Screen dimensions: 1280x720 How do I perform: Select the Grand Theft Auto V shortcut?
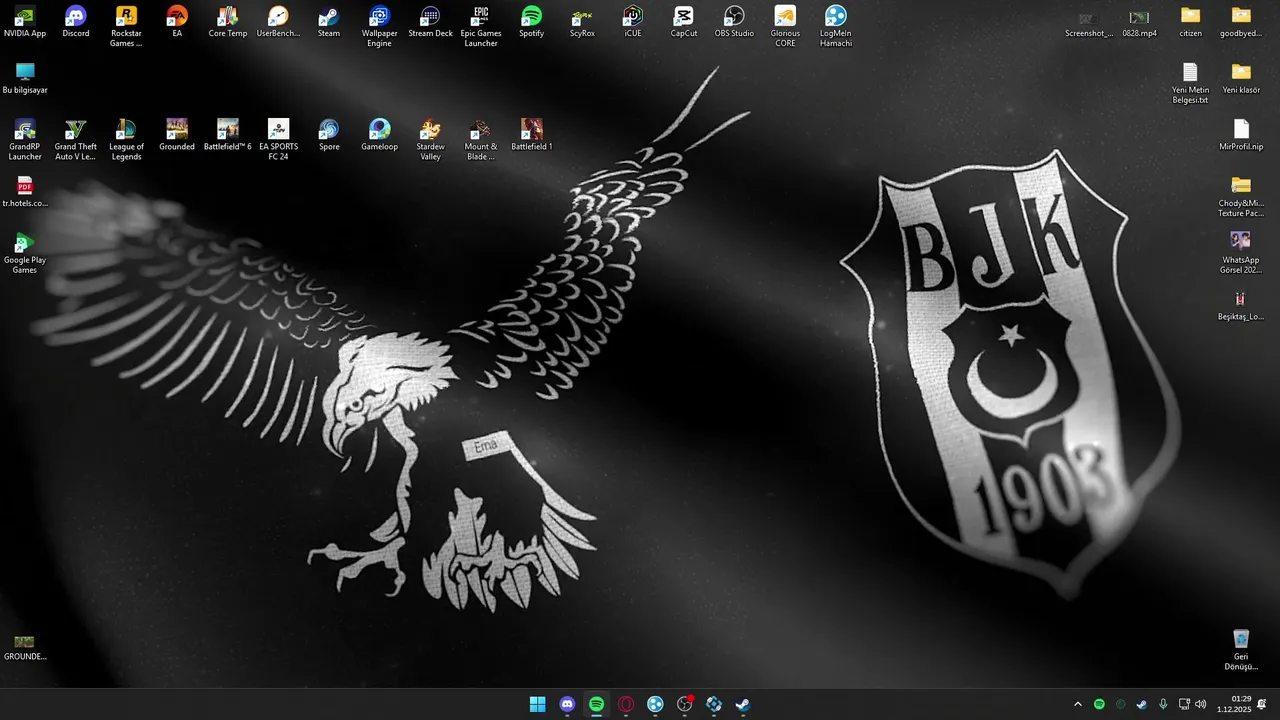[76, 140]
